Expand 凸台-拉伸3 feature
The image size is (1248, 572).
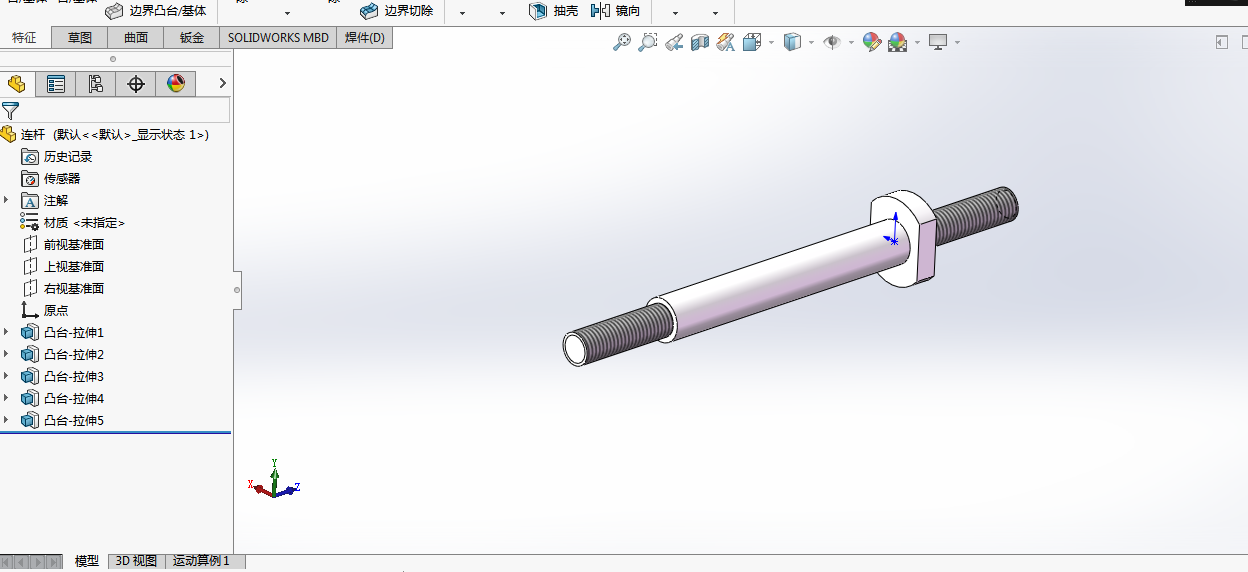click(6, 376)
